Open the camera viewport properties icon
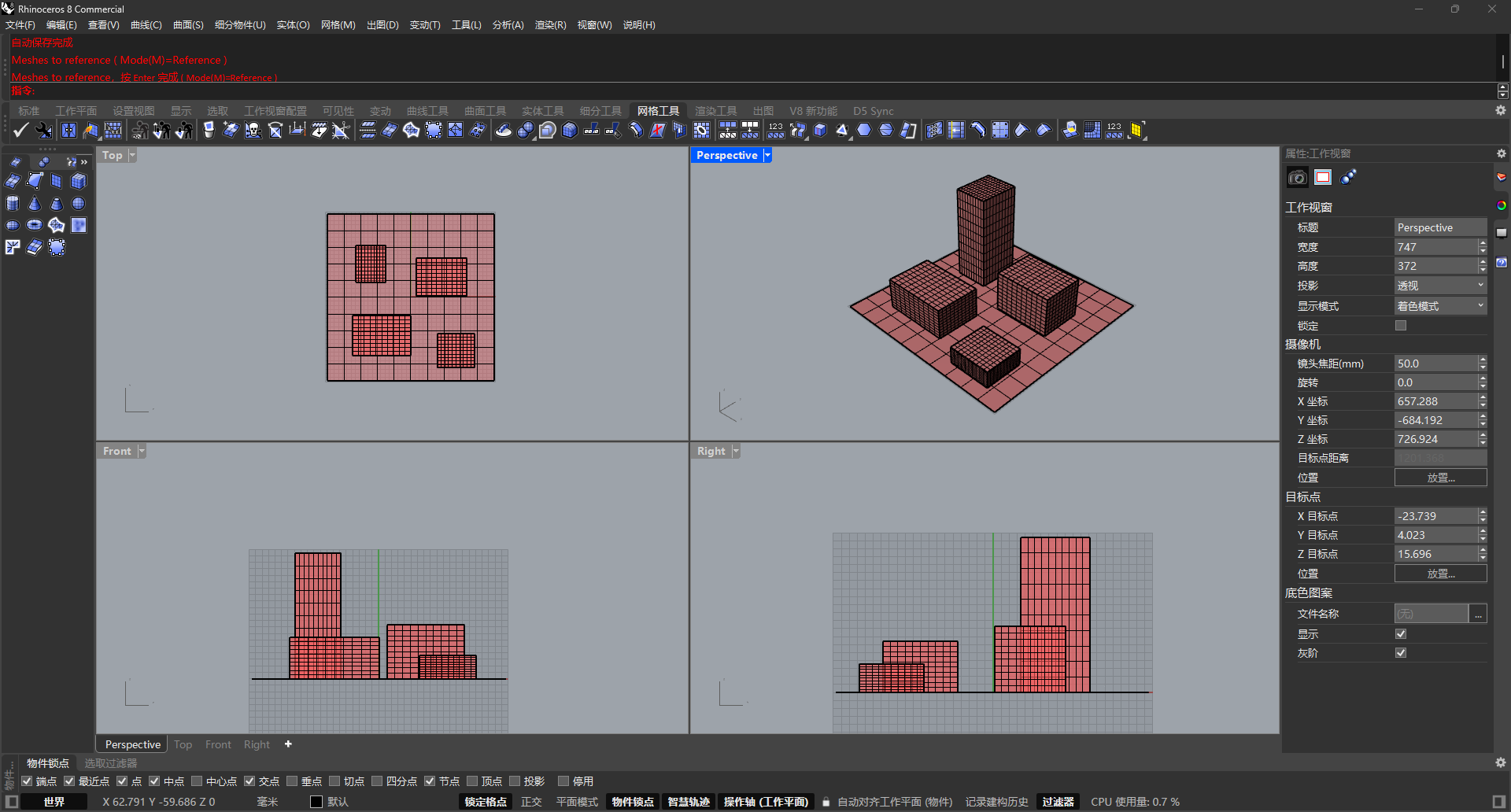 pos(1297,178)
